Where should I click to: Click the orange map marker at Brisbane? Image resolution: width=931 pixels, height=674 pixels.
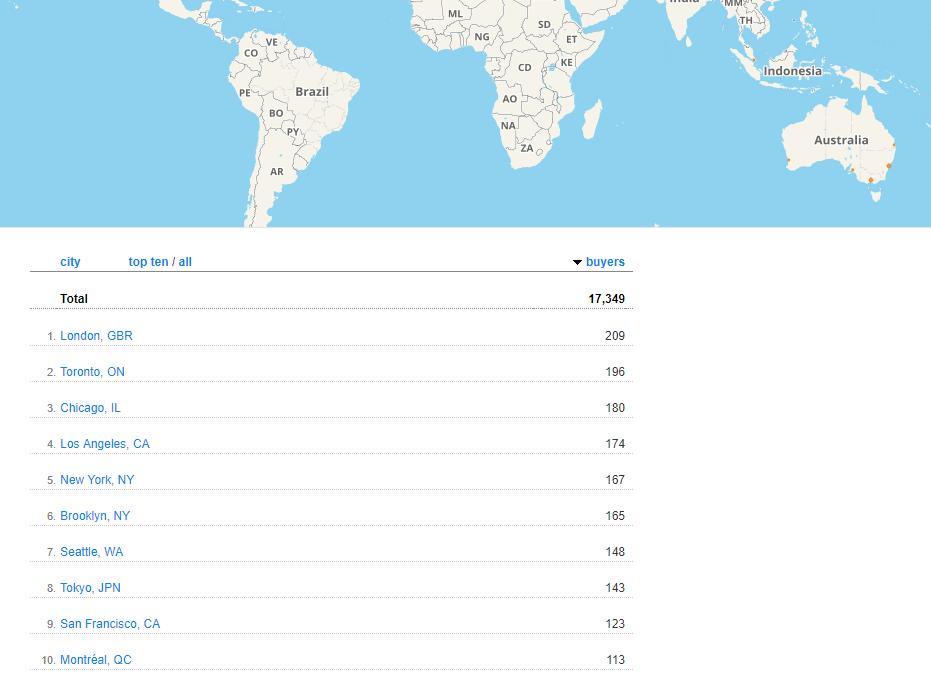point(894,145)
